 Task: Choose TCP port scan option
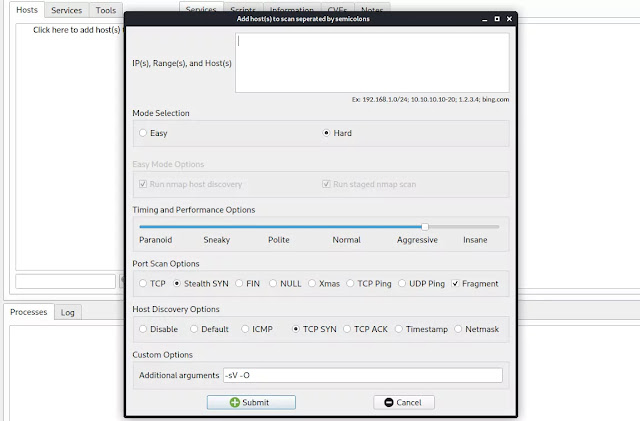click(x=142, y=283)
